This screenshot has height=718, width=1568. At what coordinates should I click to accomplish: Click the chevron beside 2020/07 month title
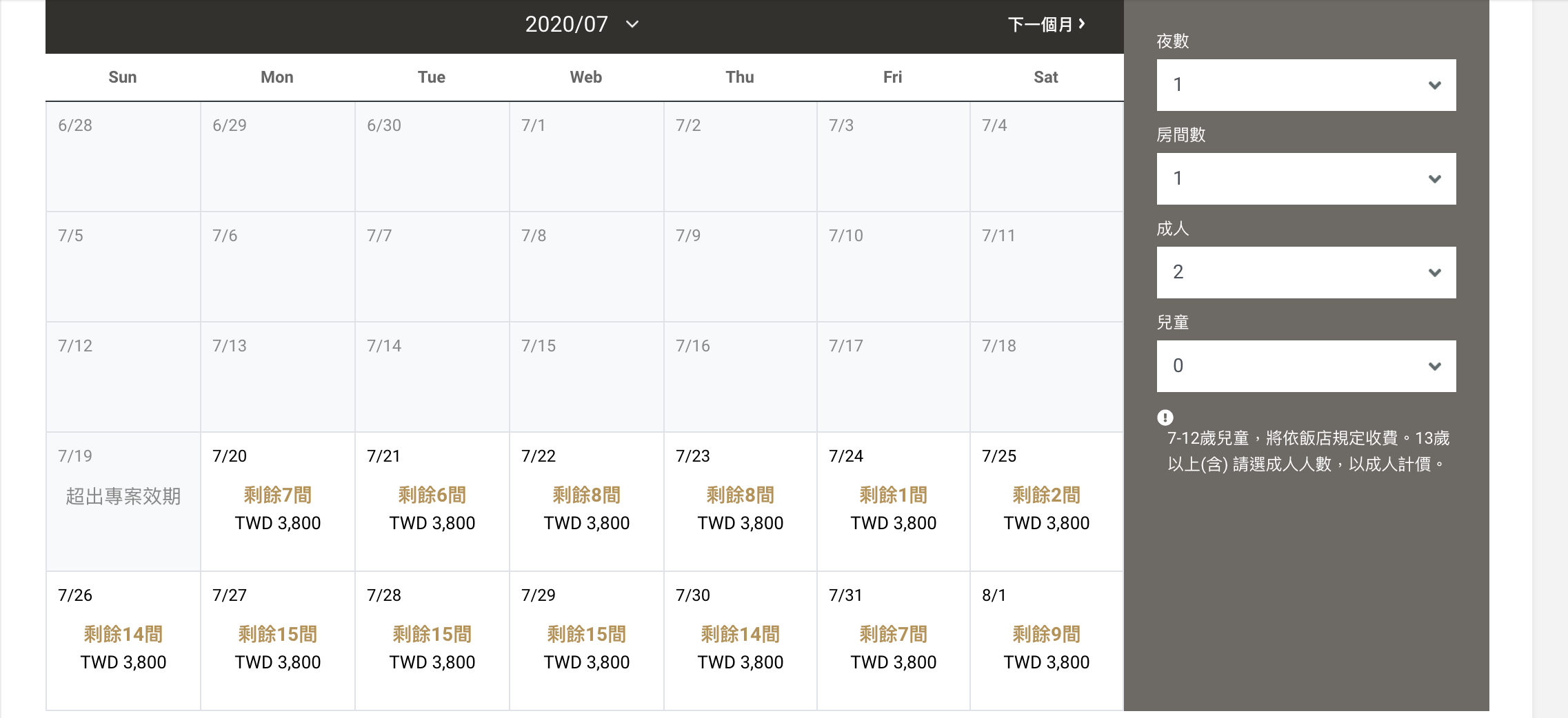pyautogui.click(x=632, y=24)
